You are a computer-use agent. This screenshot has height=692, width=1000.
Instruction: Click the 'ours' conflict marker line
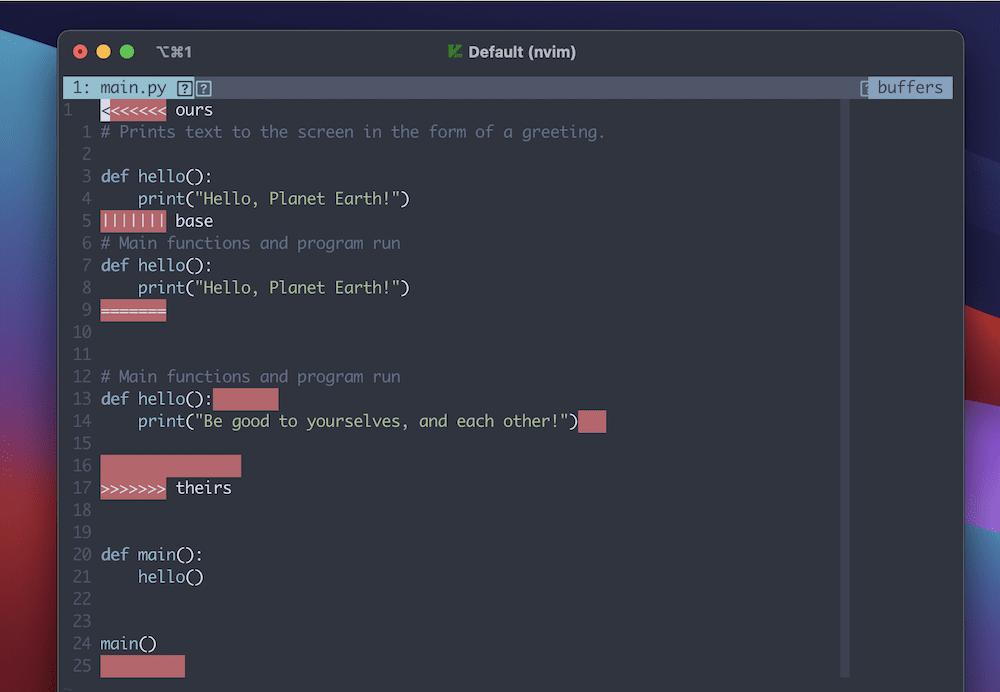point(156,110)
